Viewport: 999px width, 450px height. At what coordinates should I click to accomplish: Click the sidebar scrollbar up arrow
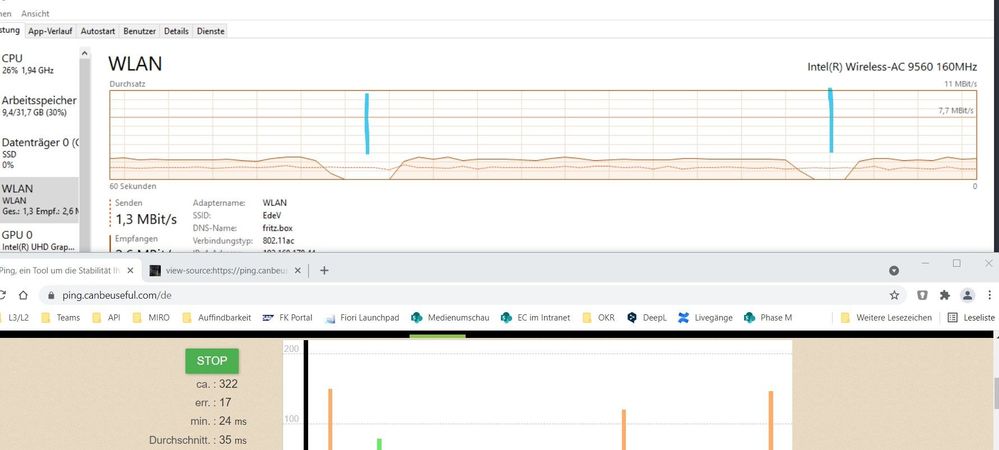point(85,54)
